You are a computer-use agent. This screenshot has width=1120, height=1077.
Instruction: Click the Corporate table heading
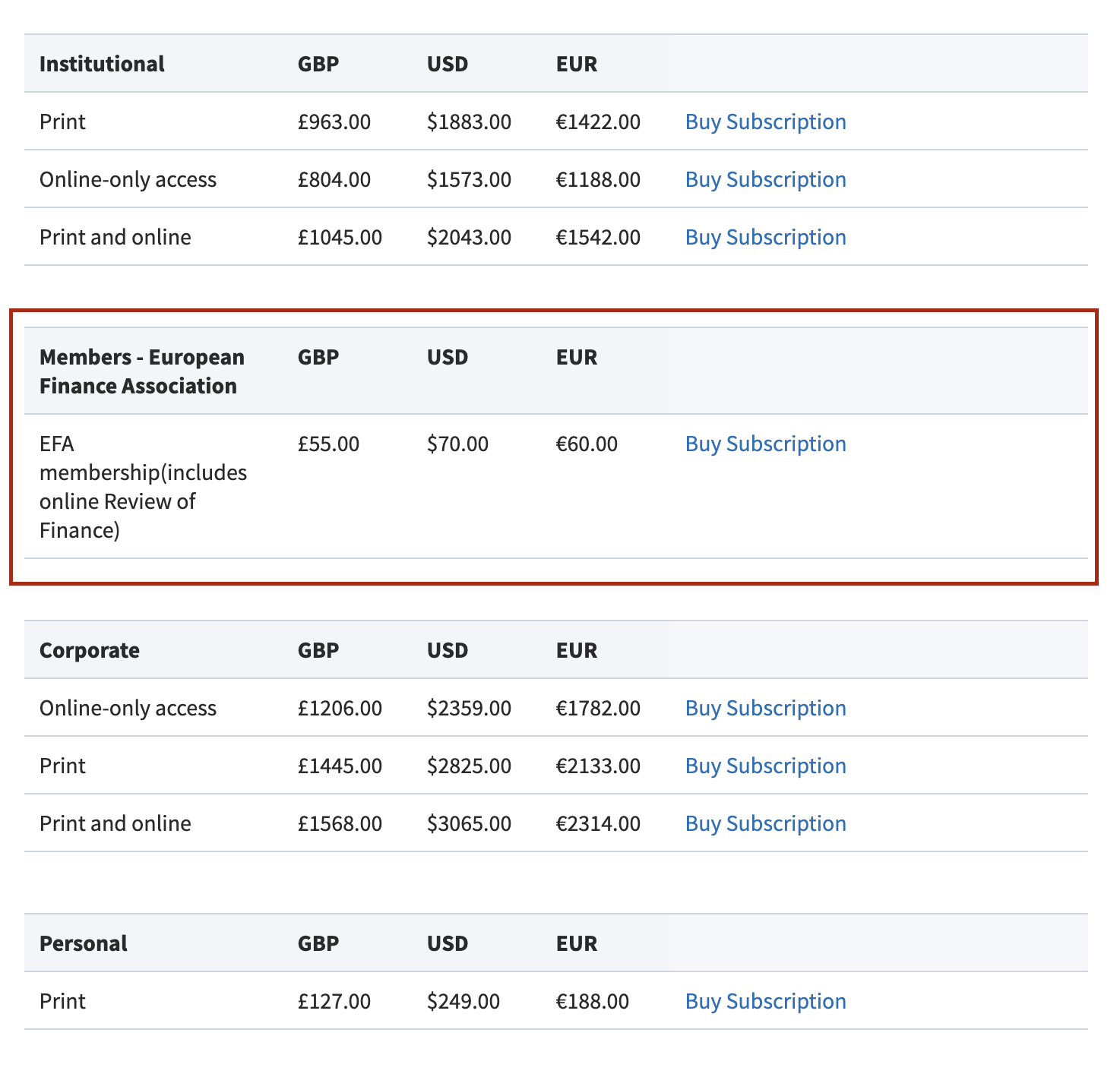90,651
